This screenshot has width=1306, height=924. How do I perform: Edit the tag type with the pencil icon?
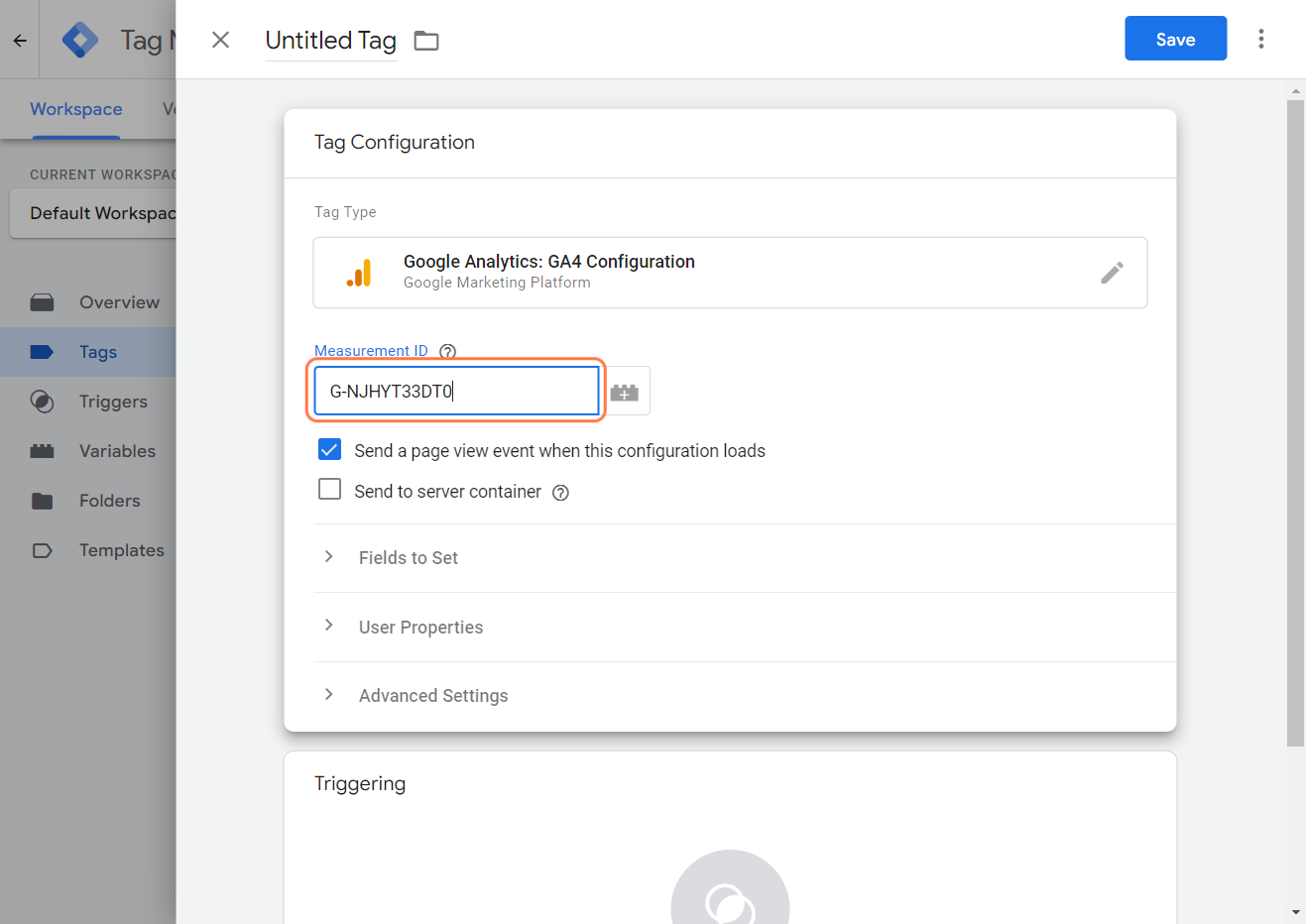pos(1112,273)
